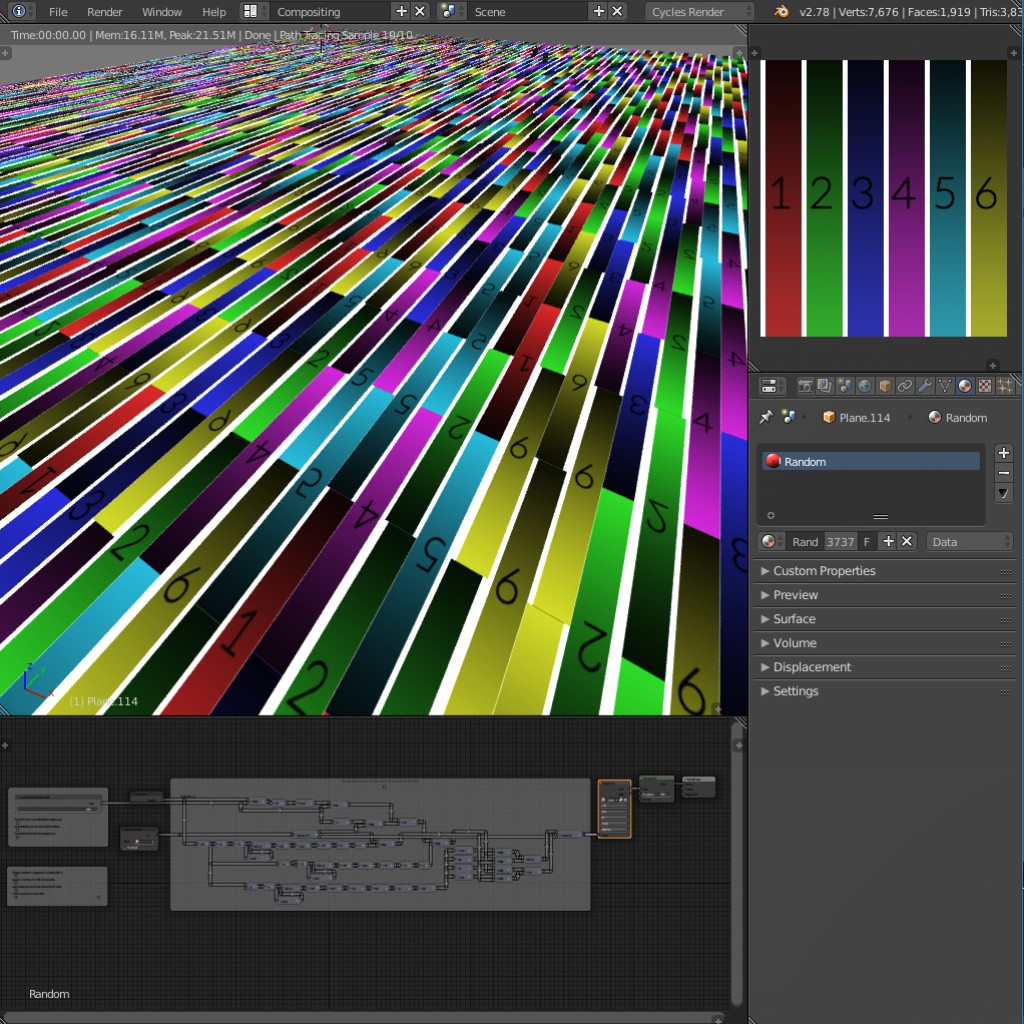Open the Render menu
The image size is (1024, 1024).
(x=104, y=11)
